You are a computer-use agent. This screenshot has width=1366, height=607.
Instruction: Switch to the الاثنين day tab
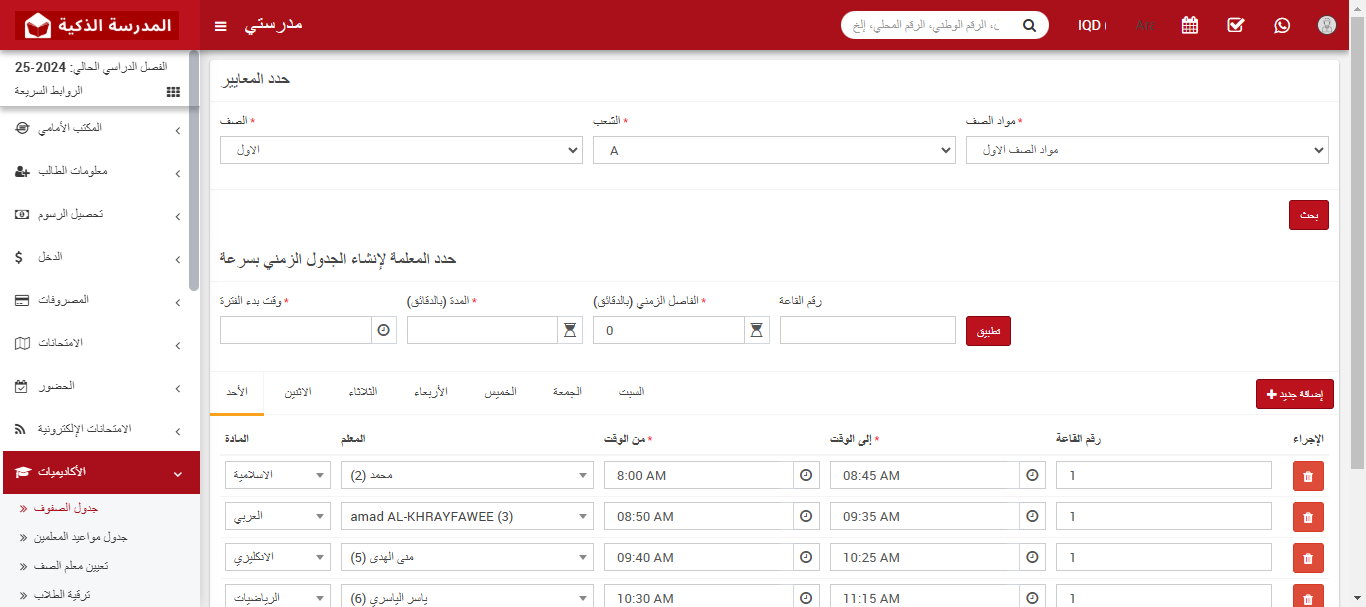300,392
